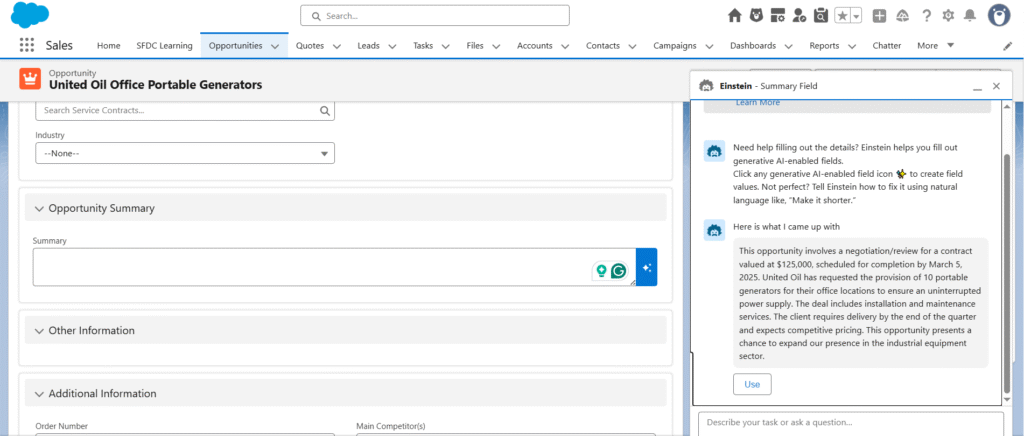1024x436 pixels.
Task: Click the Grammarly icon in Summary field
Action: (619, 270)
